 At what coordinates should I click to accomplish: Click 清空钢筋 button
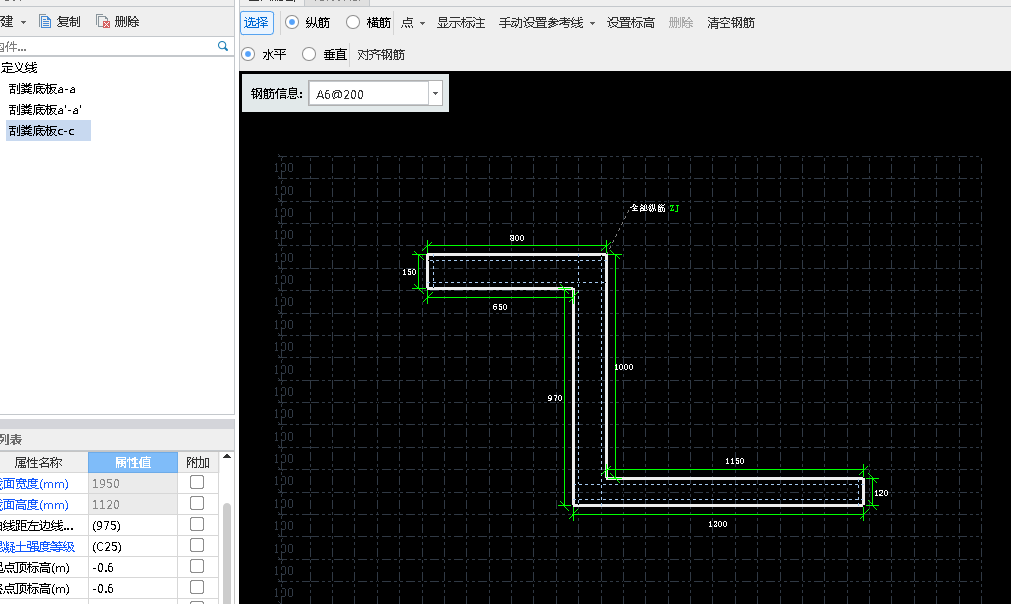pyautogui.click(x=731, y=23)
